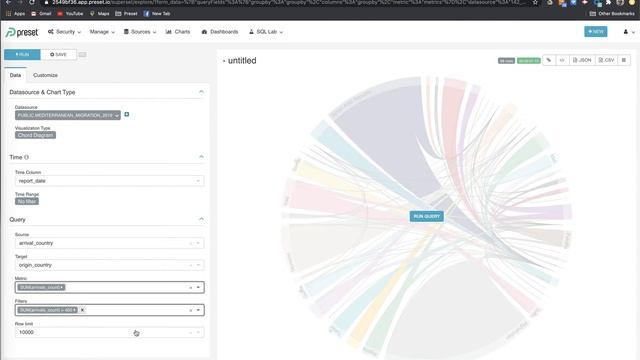This screenshot has width=640, height=360.
Task: Open the YouTube bookmark
Action: click(x=70, y=13)
